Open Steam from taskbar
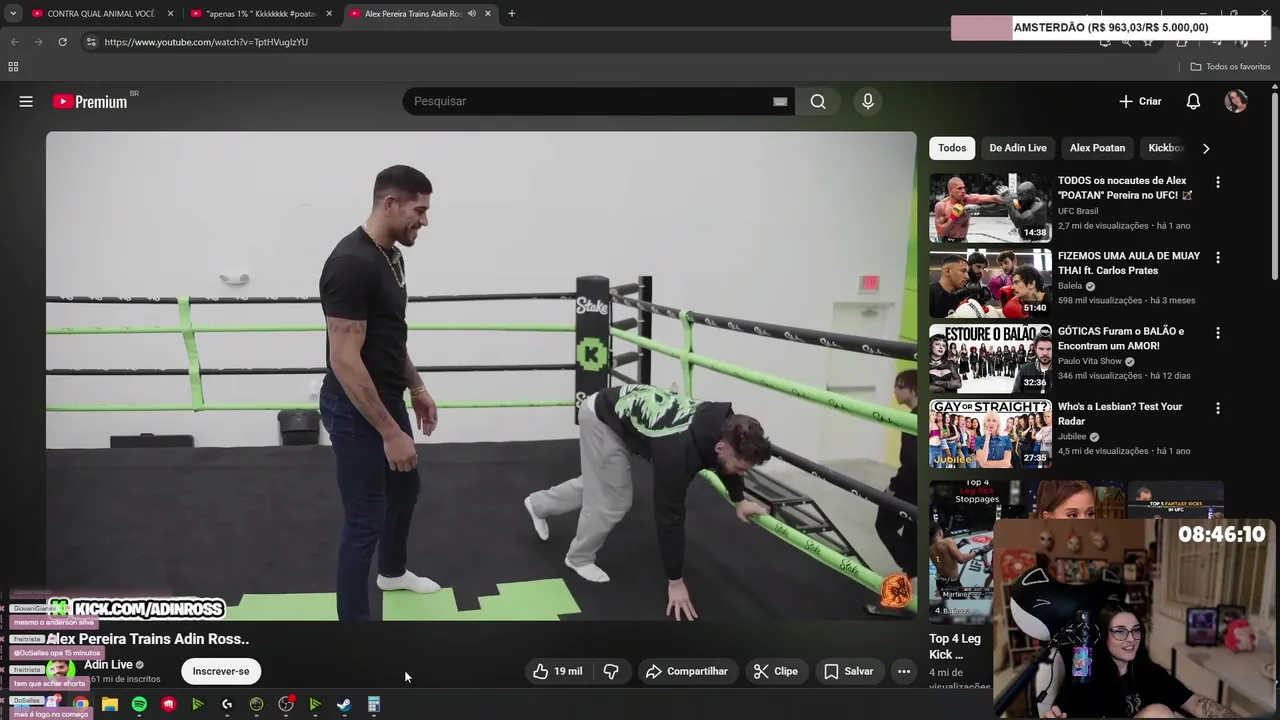 (344, 704)
